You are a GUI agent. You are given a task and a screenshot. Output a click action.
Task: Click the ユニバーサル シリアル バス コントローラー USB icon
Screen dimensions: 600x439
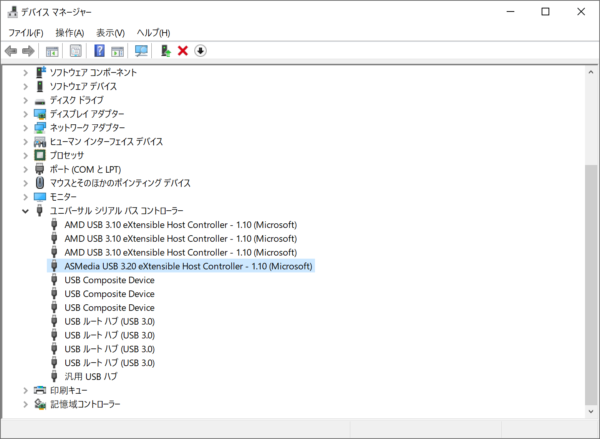coord(39,211)
